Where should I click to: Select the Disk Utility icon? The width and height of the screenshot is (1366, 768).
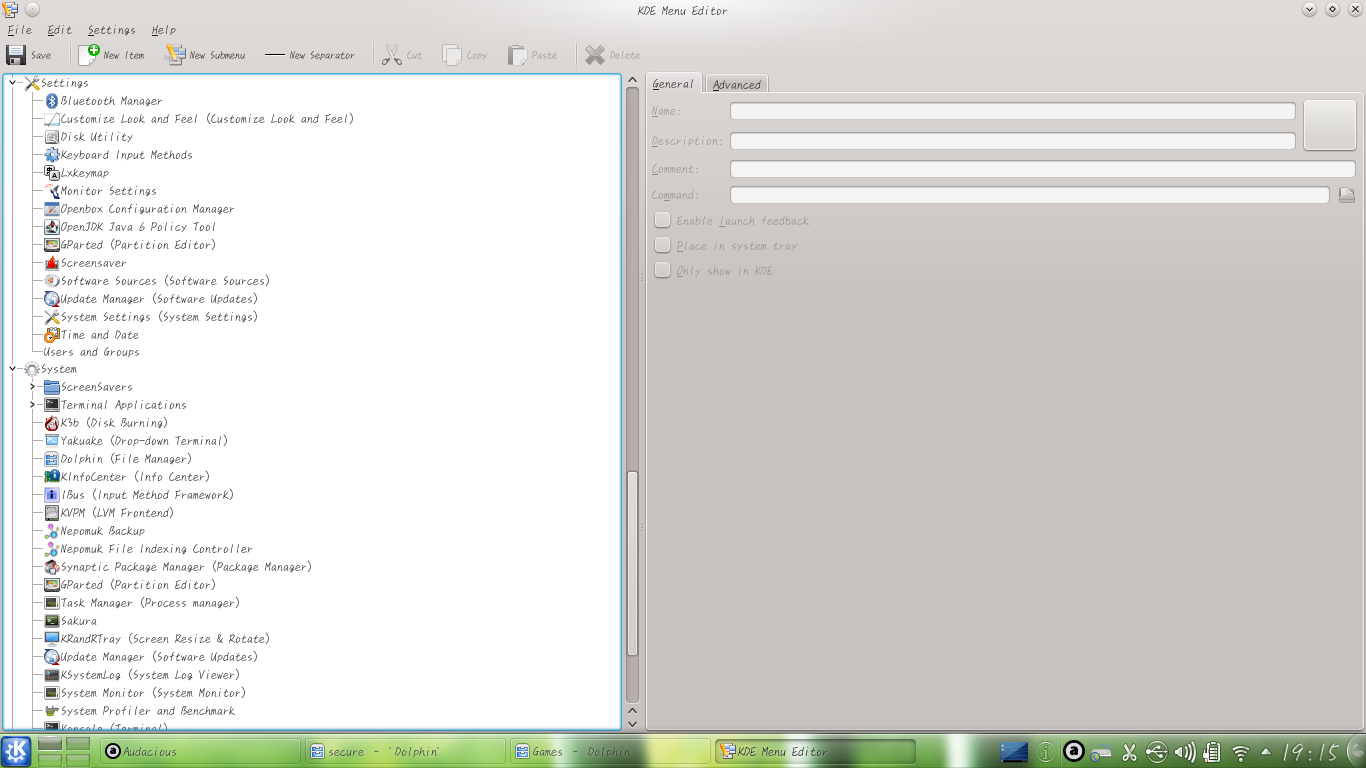52,137
